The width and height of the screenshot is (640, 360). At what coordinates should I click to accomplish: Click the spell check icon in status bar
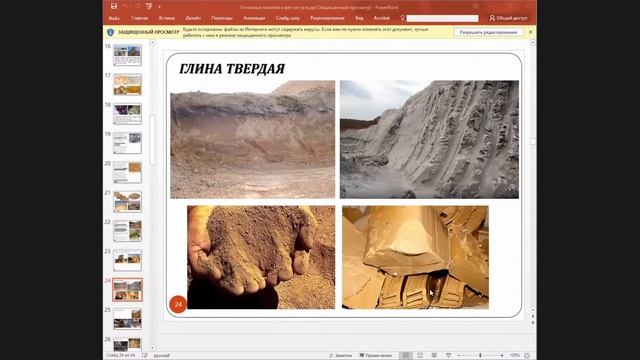[x=144, y=356]
